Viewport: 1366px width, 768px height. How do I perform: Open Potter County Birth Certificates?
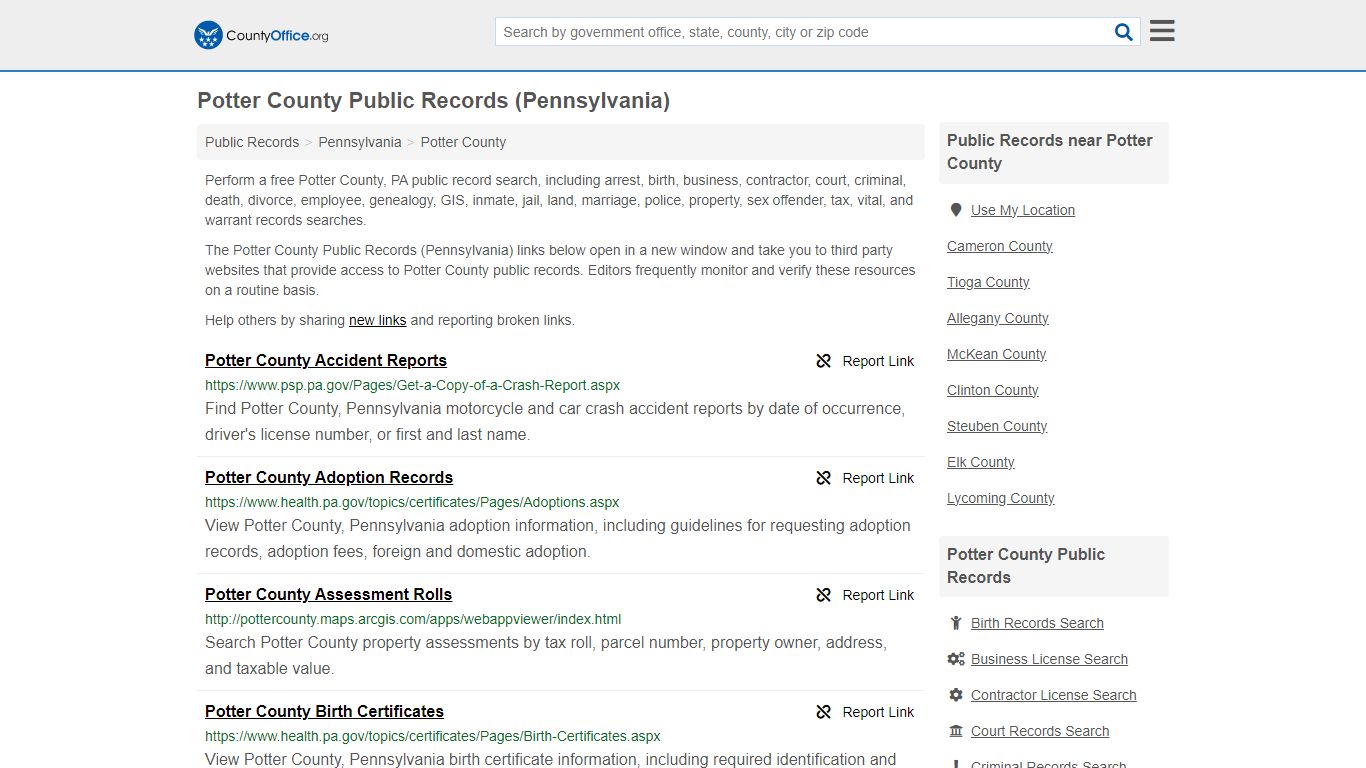[324, 711]
